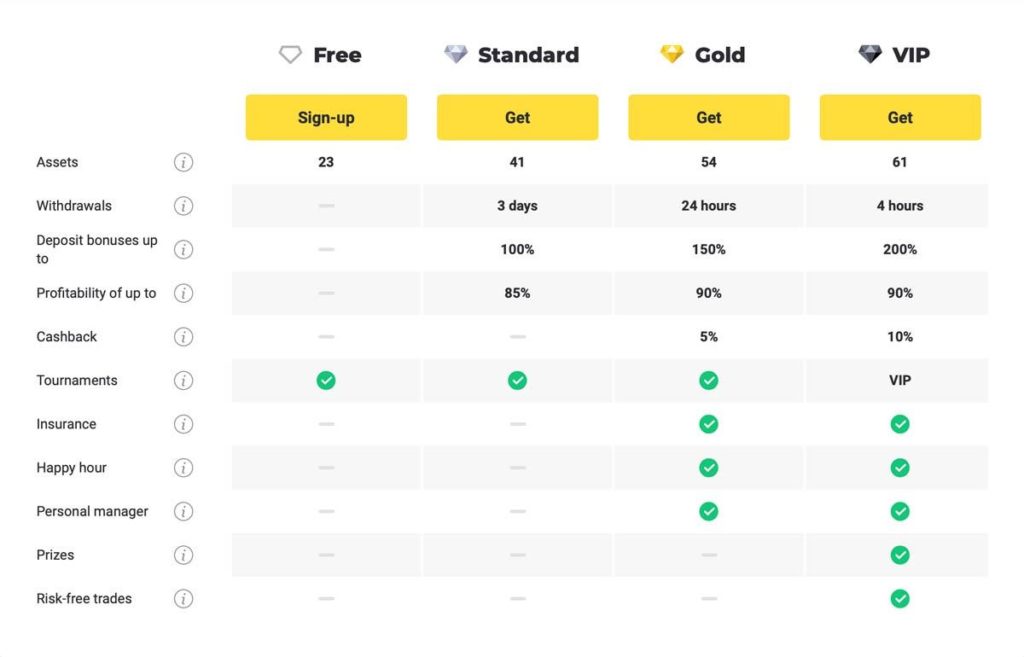Choose Get button under VIP plan
Viewport: 1024px width, 657px height.
(x=900, y=118)
